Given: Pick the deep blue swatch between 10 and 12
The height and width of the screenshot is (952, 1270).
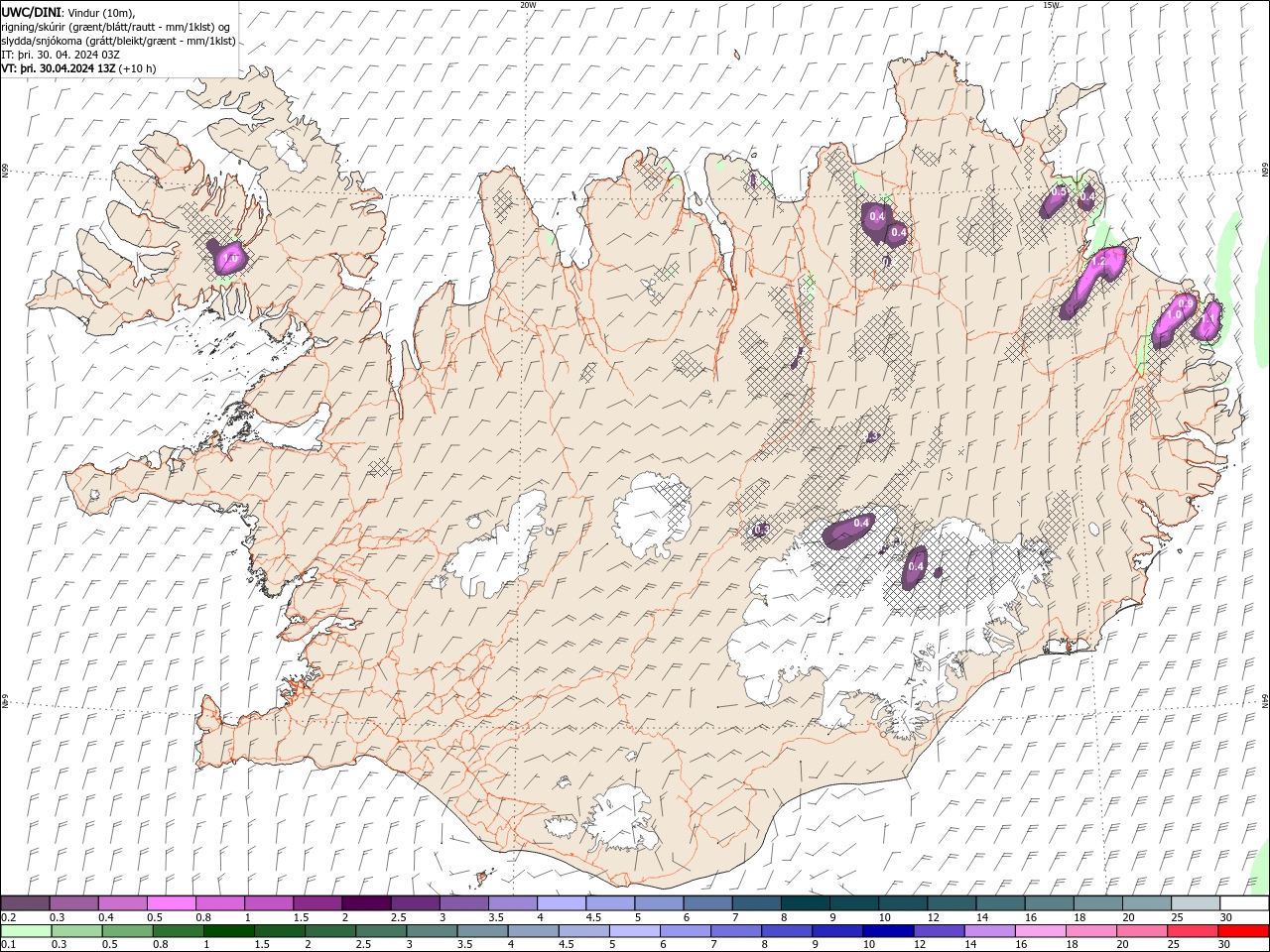Looking at the screenshot, I should click(x=888, y=930).
